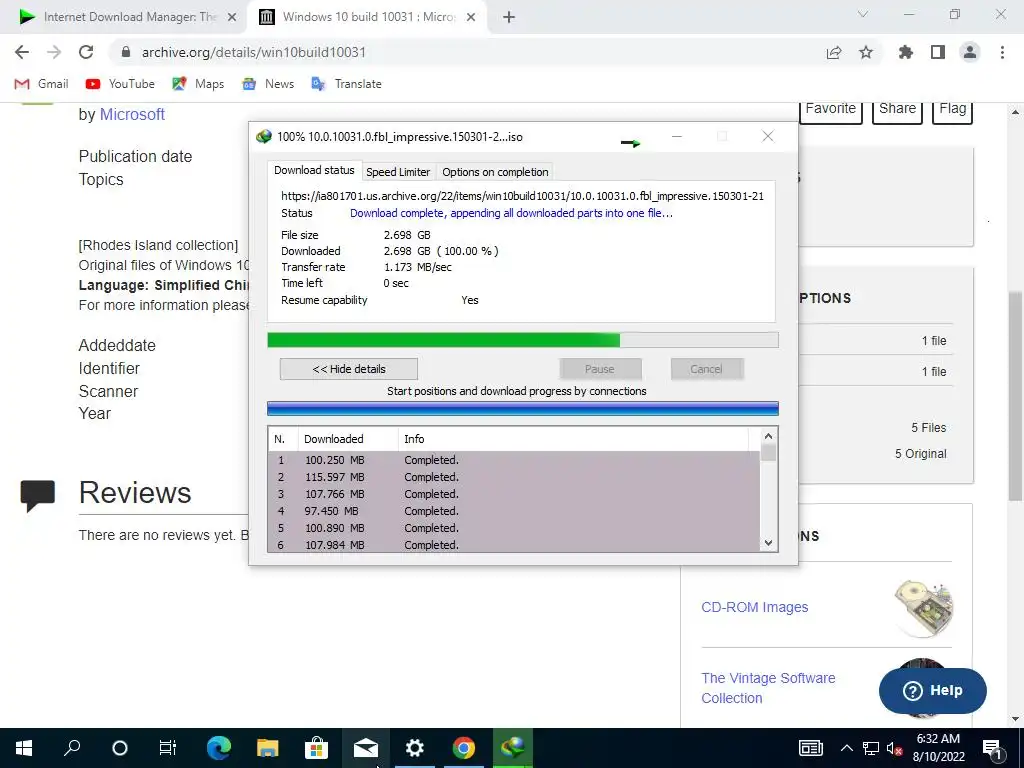
Task: Open the YouTube bookmark
Action: (x=120, y=84)
